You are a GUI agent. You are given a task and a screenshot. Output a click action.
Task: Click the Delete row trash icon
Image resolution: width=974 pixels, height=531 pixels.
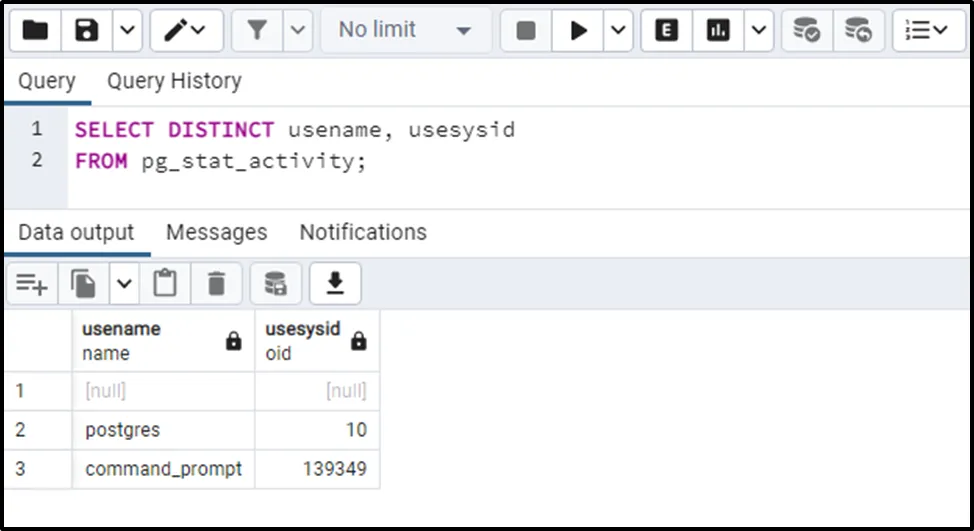pos(216,285)
